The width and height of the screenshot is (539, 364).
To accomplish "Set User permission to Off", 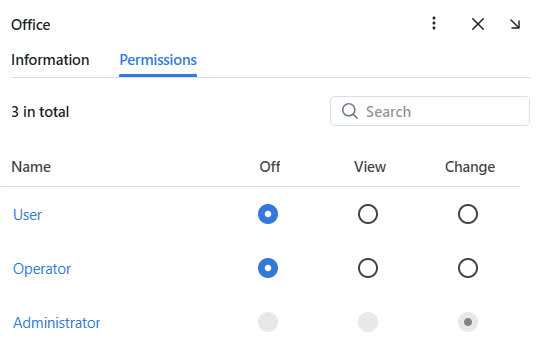I will pyautogui.click(x=268, y=214).
